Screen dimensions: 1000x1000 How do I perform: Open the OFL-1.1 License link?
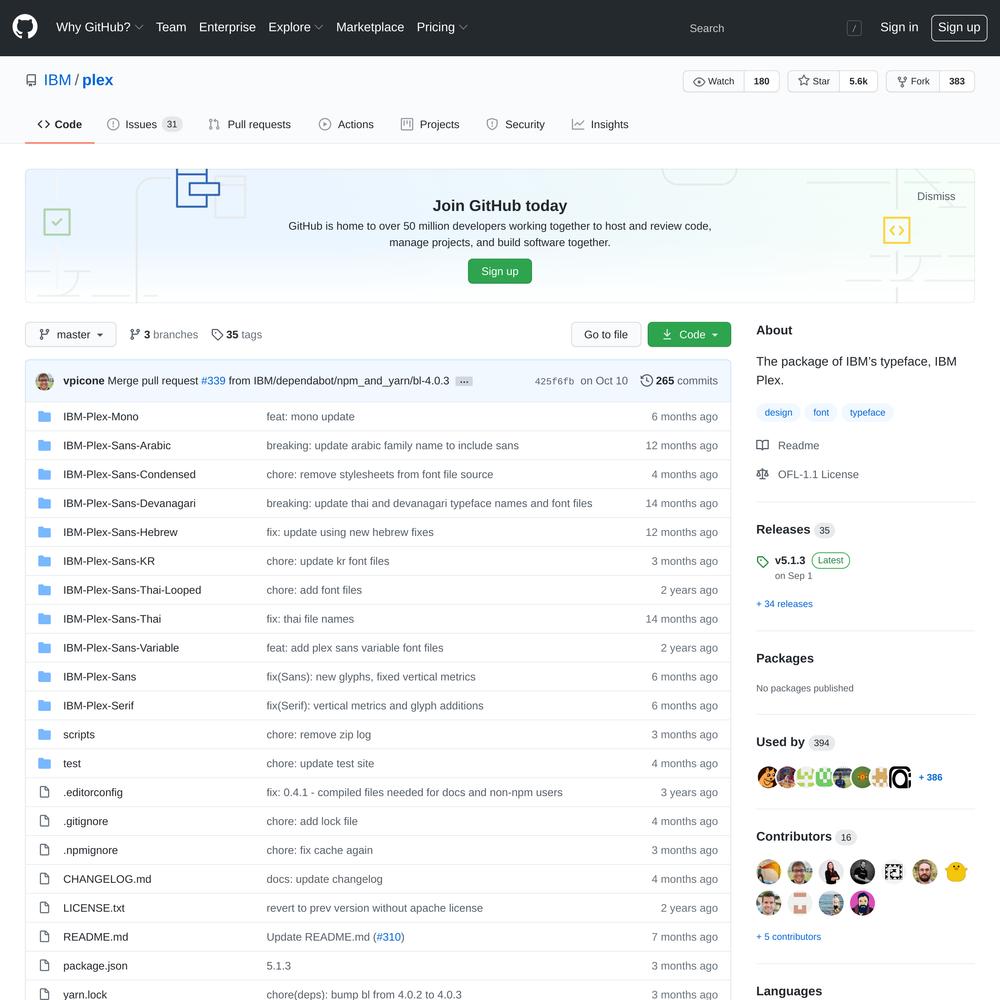807,474
